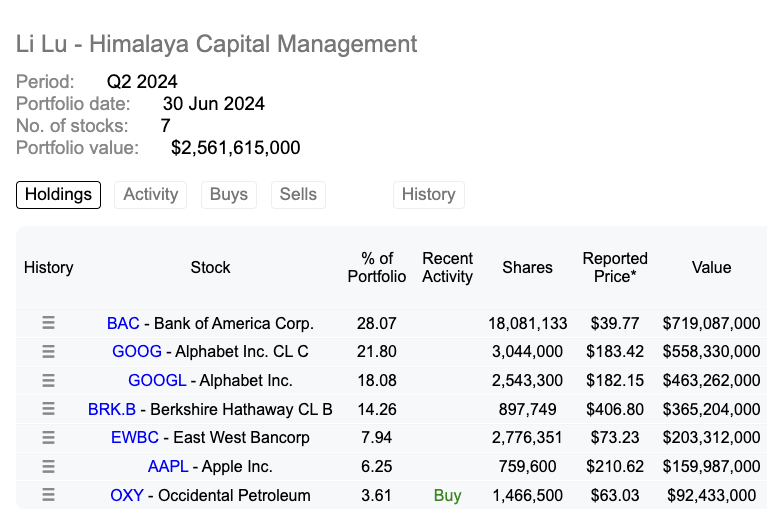780x532 pixels.
Task: Open history icon for GOOGL row
Action: (x=48, y=380)
